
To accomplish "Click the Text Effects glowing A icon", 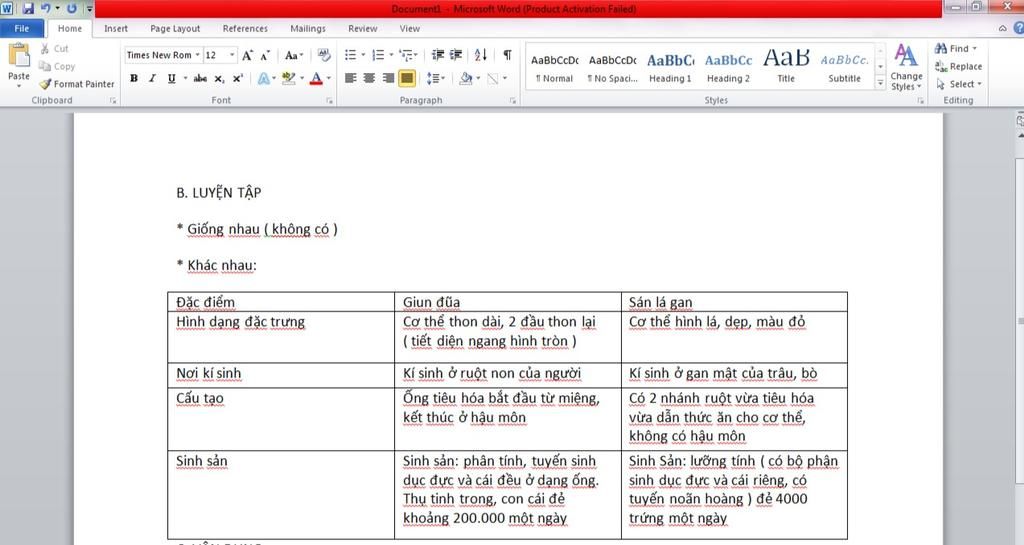I will (264, 78).
